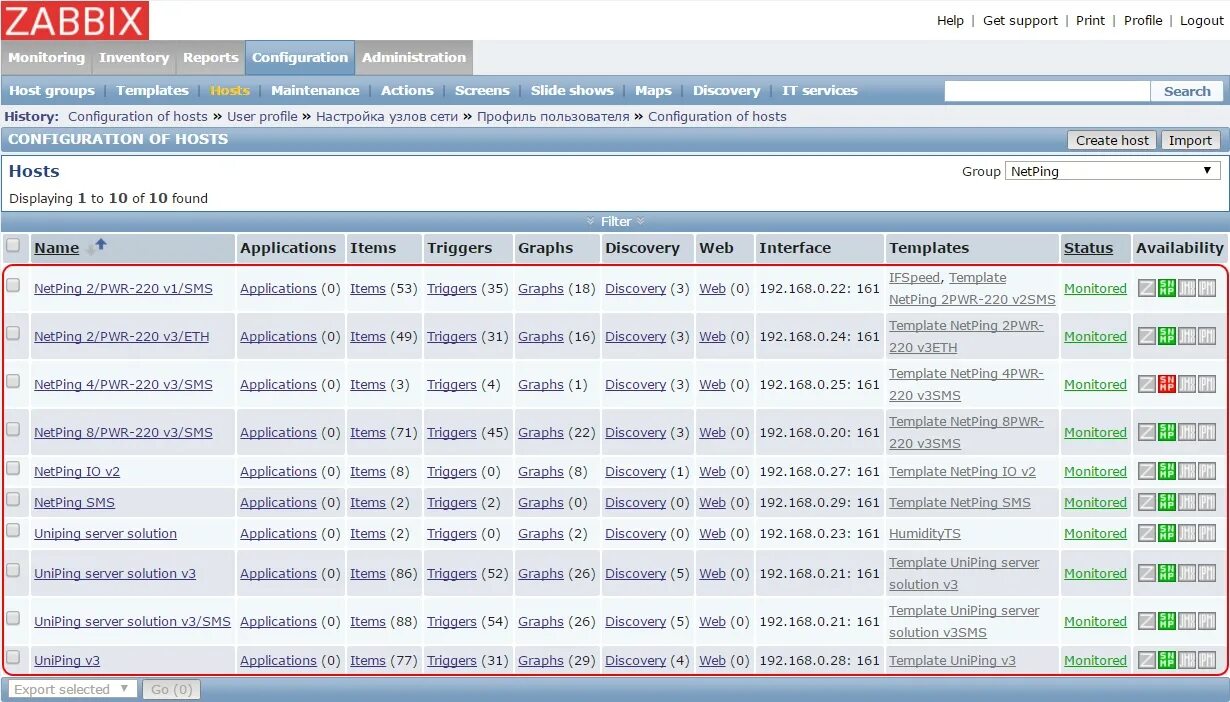The image size is (1230, 702).
Task: Click the Zabbix agent icon in UniPing v3 row
Action: pos(1147,660)
